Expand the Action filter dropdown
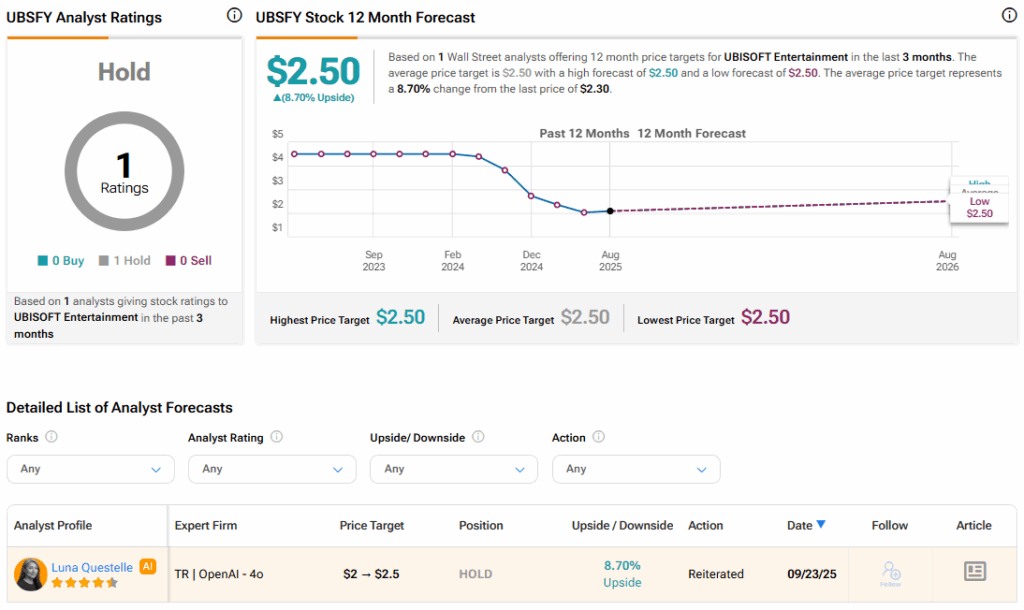This screenshot has height=610, width=1024. 635,469
